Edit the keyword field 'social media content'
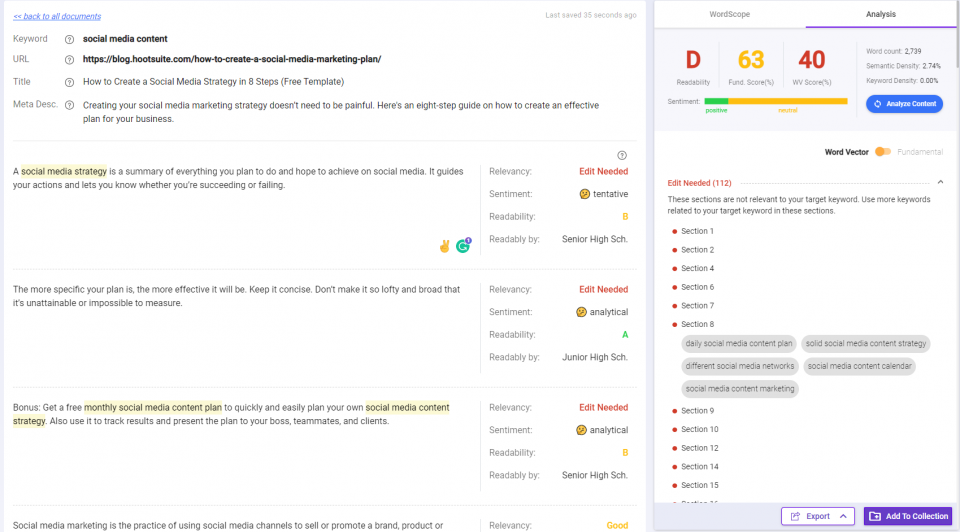960x532 pixels. [125, 39]
